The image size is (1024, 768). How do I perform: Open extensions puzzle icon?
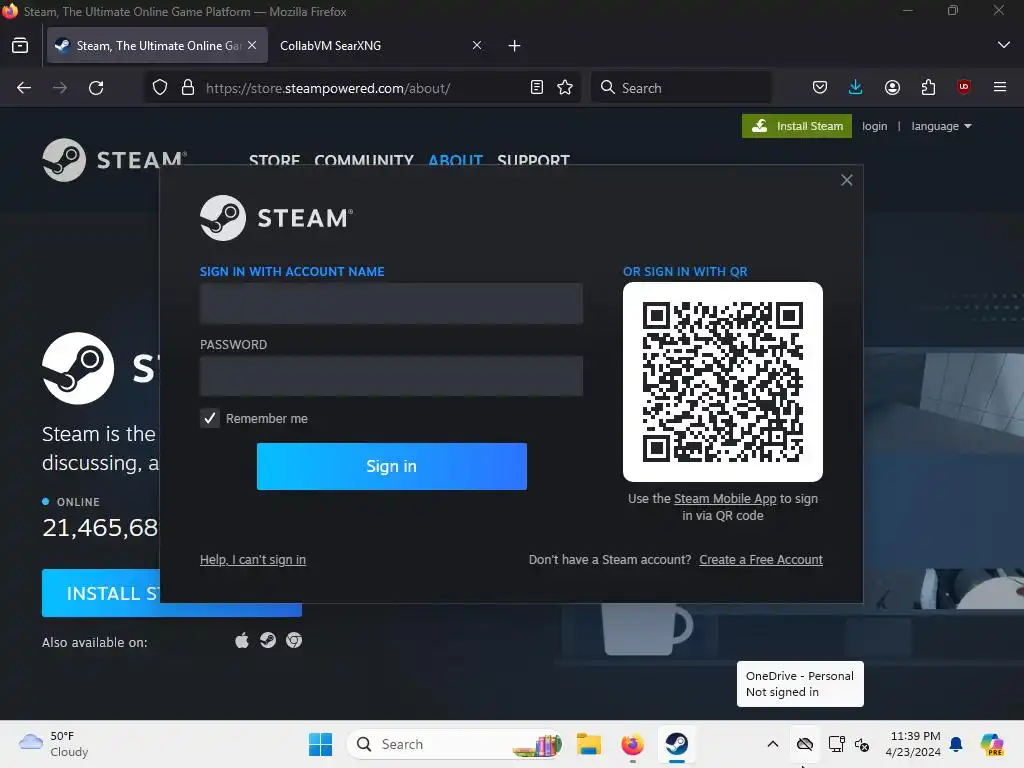coord(928,88)
